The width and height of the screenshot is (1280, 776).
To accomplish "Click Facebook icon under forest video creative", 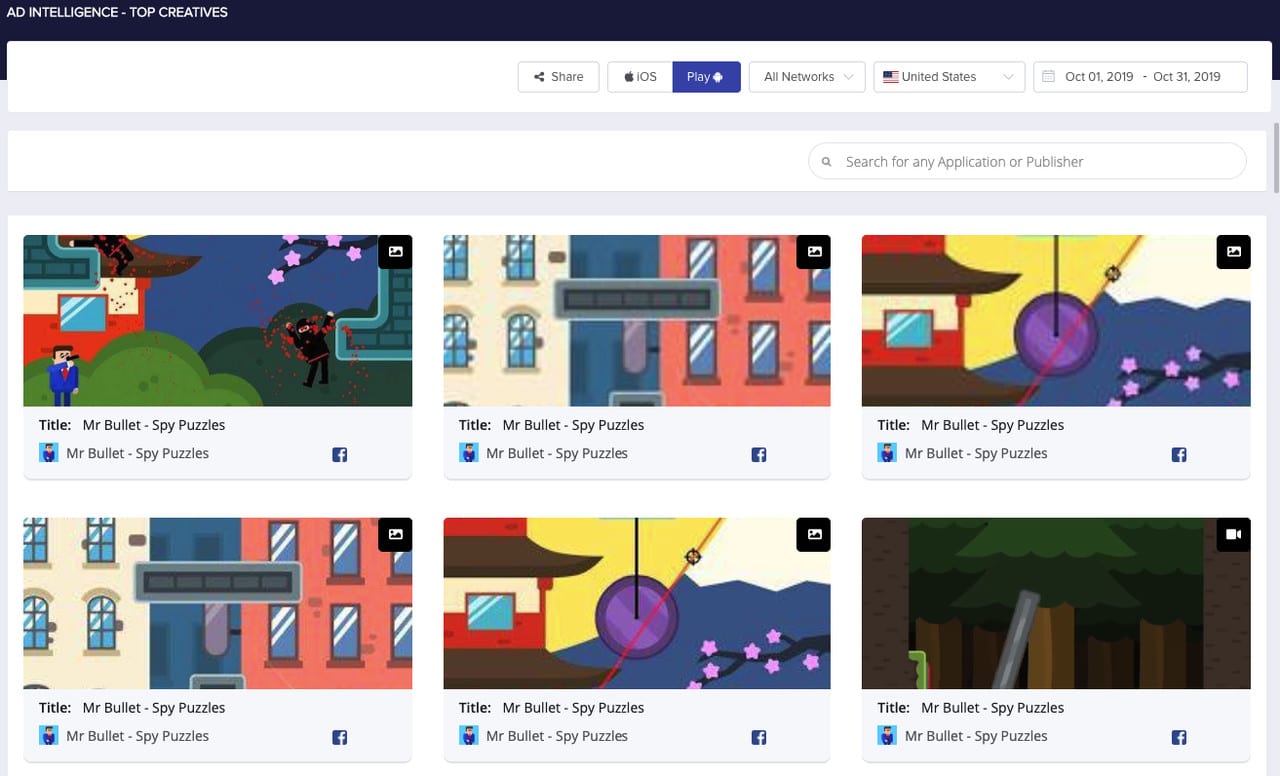I will coord(1179,738).
